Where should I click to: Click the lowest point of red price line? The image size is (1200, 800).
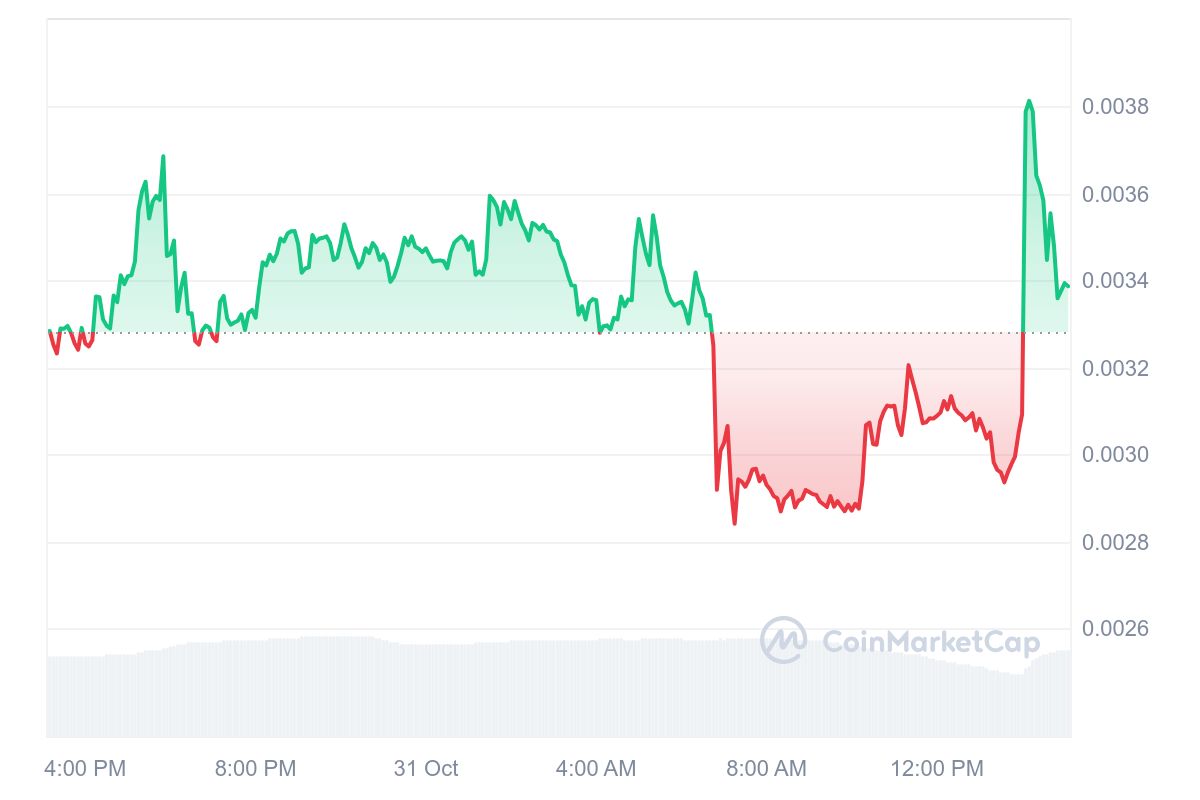click(x=734, y=523)
